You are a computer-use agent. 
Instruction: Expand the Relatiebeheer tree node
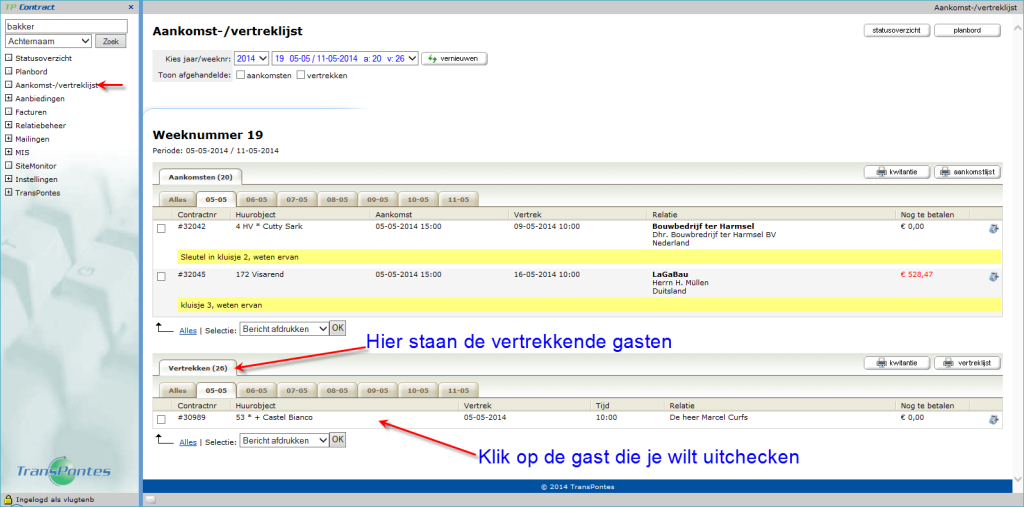click(8, 126)
